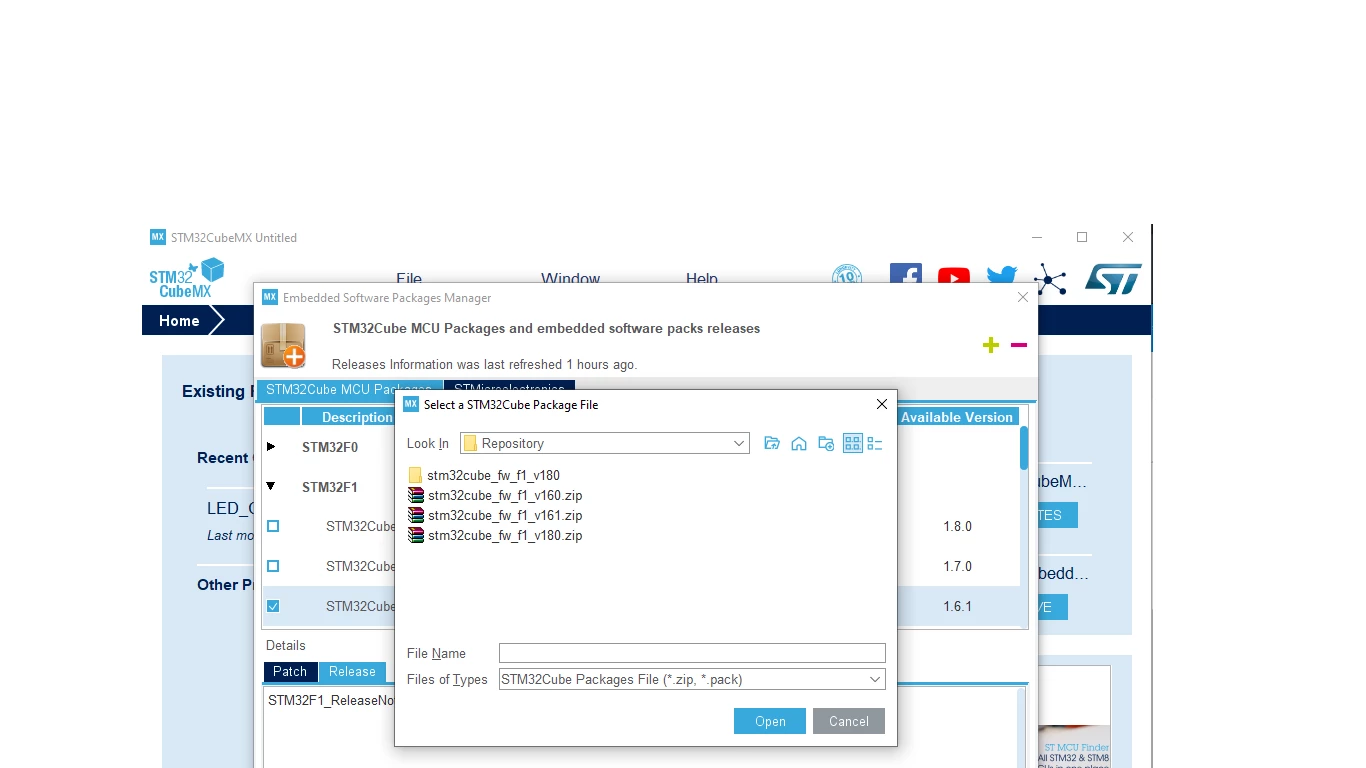This screenshot has width=1366, height=768.
Task: Click the 1.8.0 available version cell
Action: coord(957,526)
